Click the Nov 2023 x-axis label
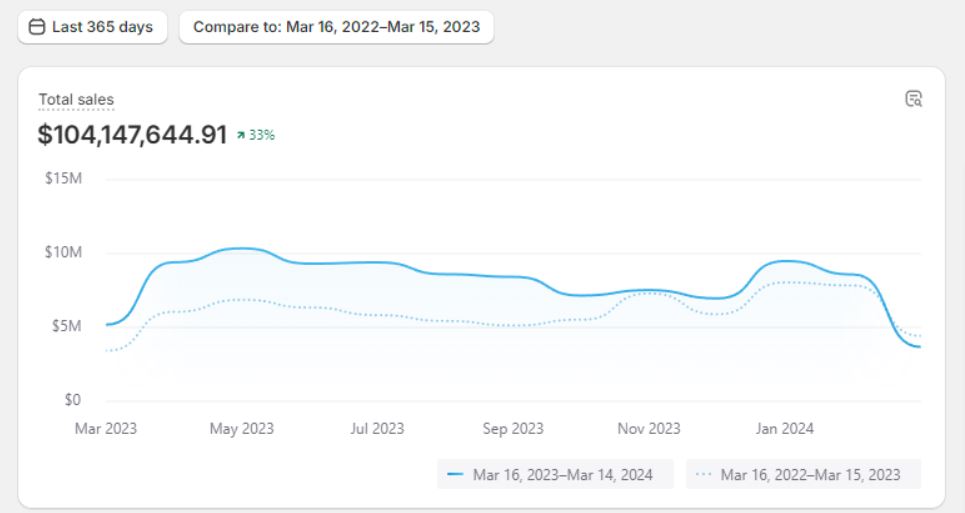 pos(648,428)
